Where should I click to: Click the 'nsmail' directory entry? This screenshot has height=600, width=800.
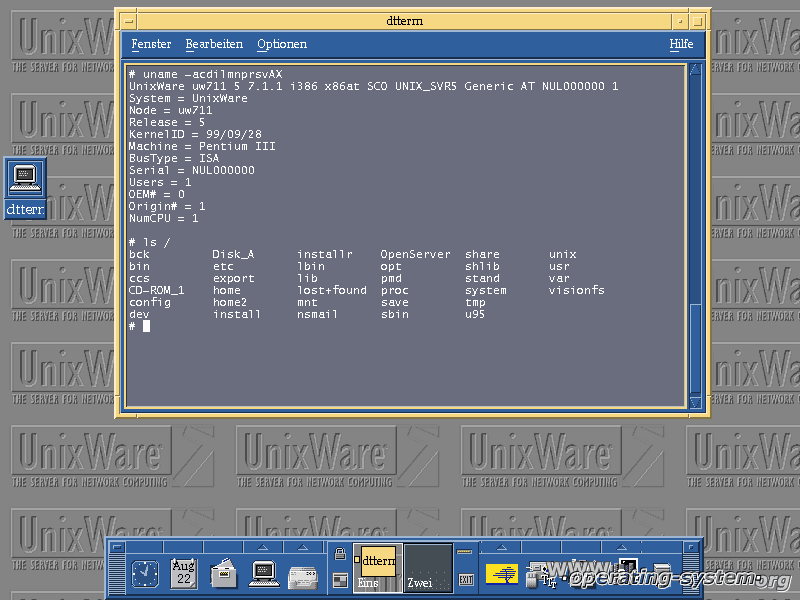click(317, 314)
